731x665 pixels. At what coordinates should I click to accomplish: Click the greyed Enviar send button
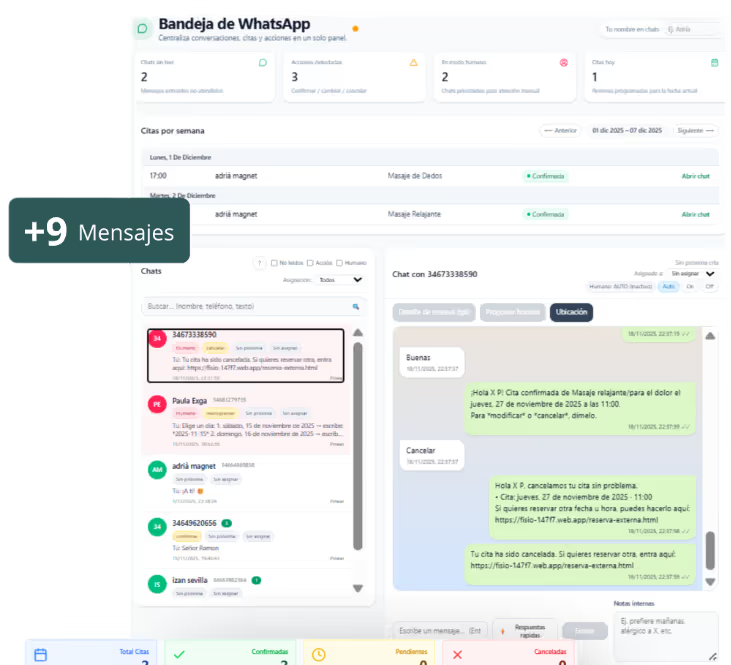pyautogui.click(x=585, y=631)
